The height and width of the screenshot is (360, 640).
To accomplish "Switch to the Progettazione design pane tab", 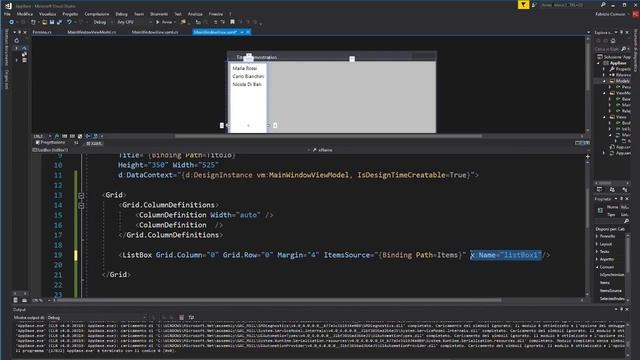I will point(50,143).
